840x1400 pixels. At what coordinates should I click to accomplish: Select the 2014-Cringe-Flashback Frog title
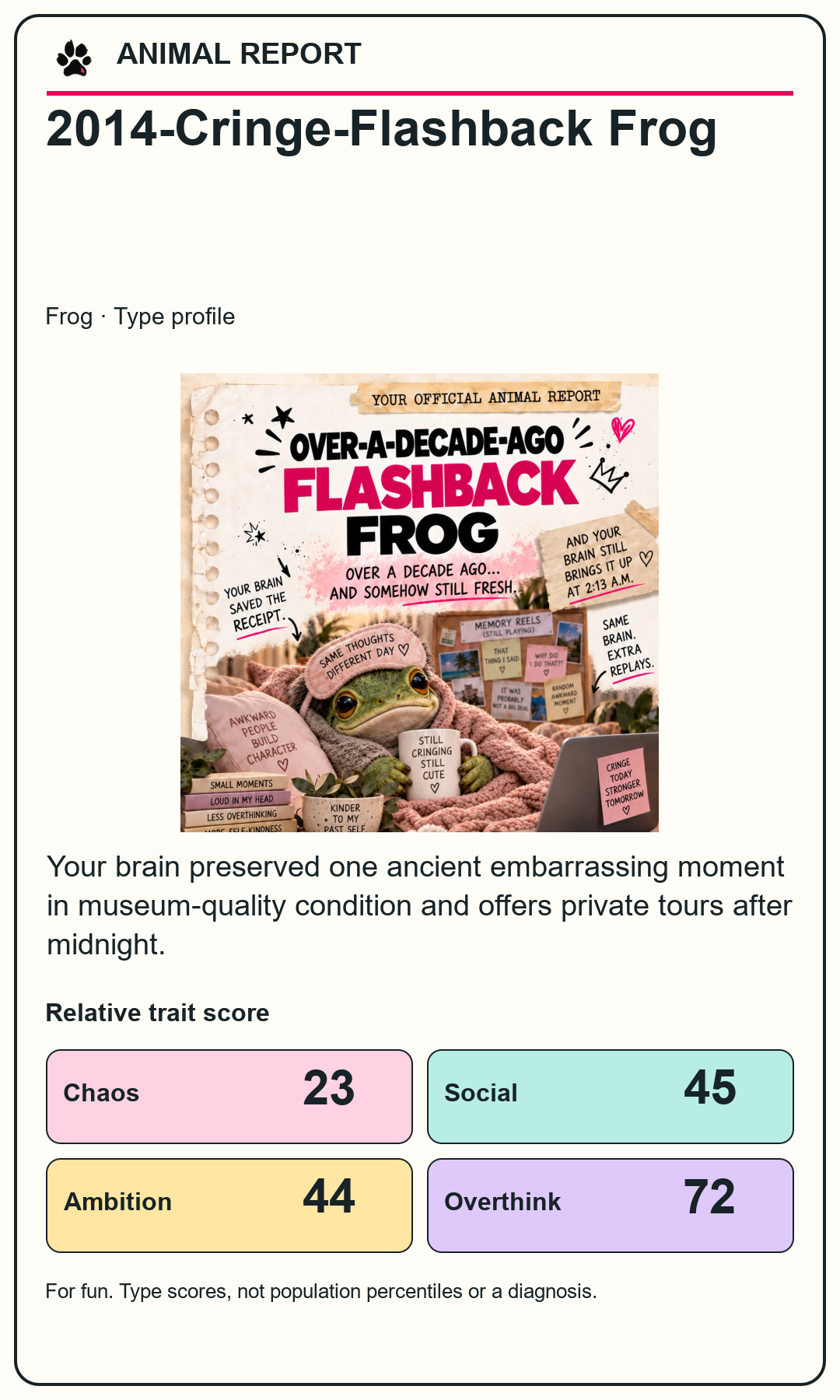click(x=381, y=129)
